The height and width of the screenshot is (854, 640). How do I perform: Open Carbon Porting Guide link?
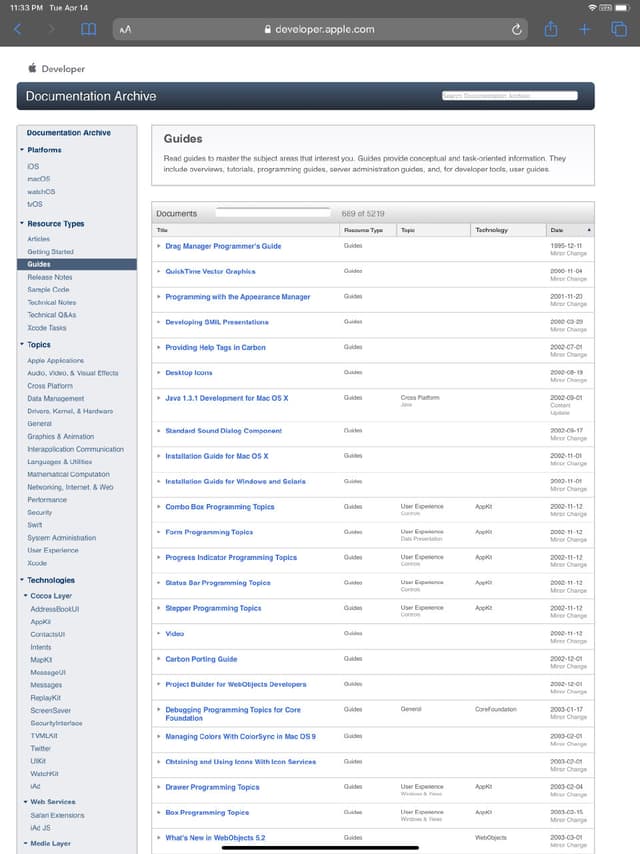pyautogui.click(x=201, y=659)
